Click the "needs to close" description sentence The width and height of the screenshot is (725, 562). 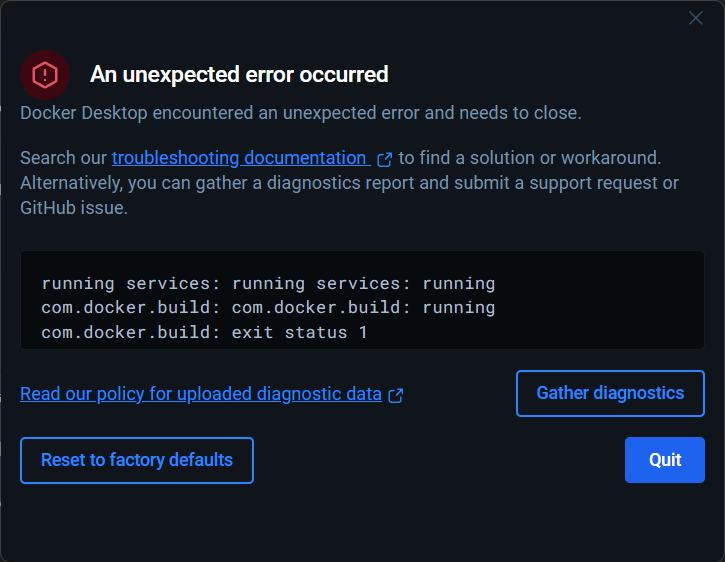[x=300, y=113]
